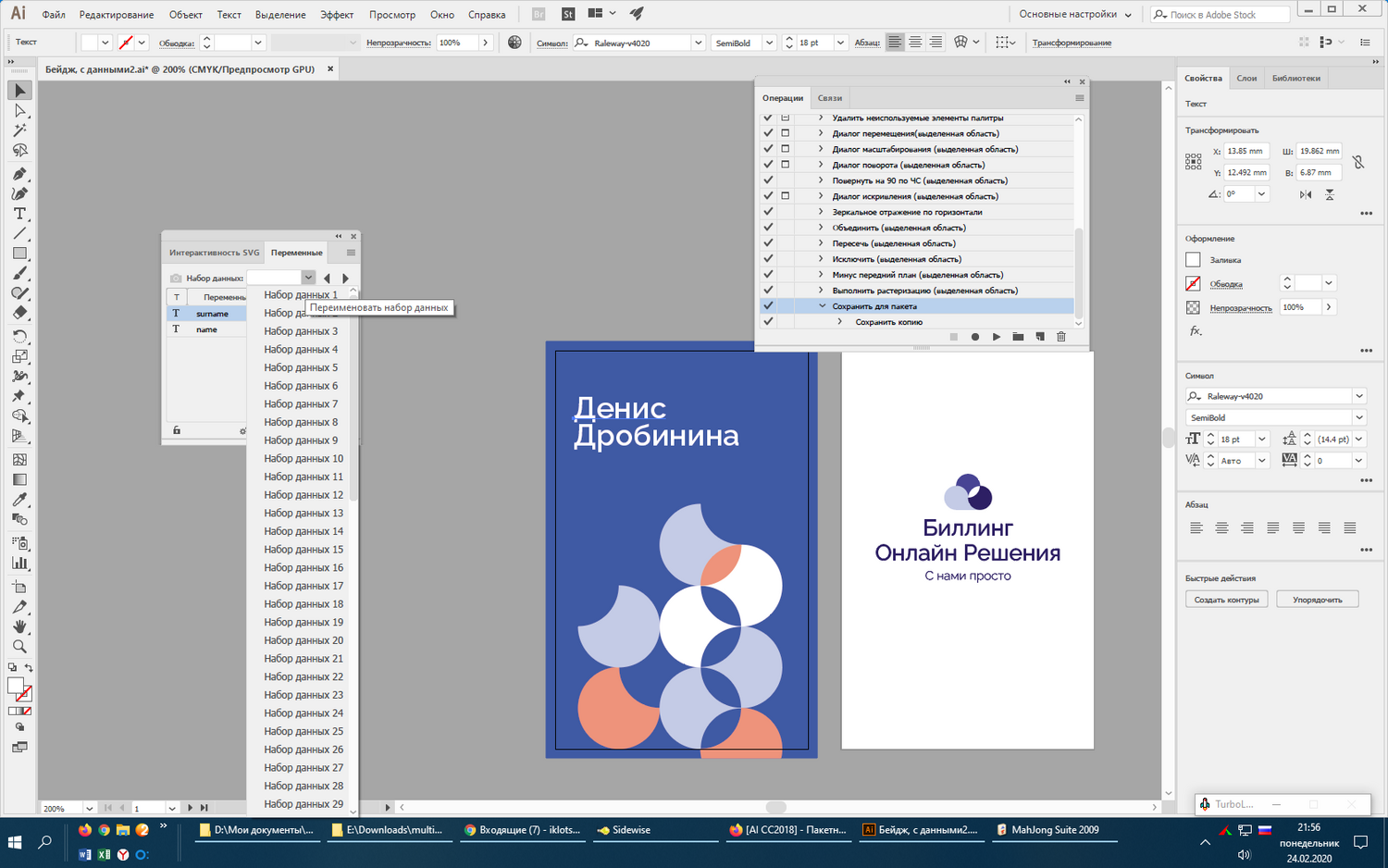
Task: Play the selected action
Action: point(997,337)
